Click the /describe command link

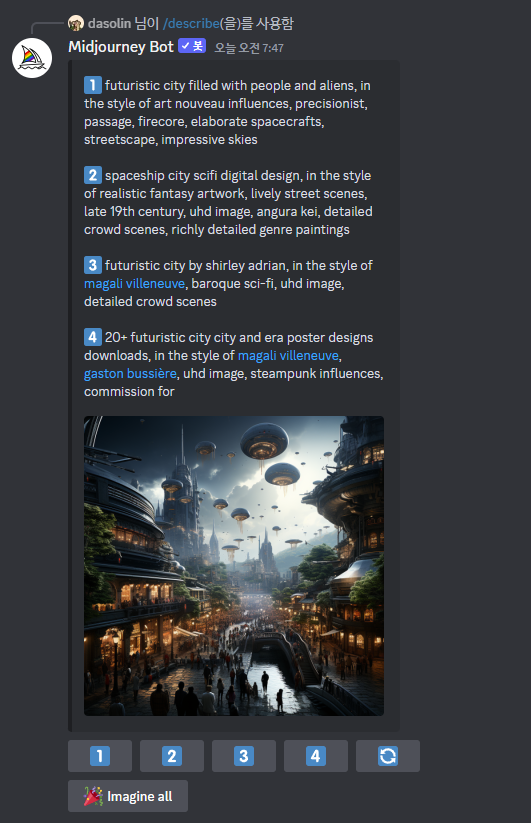(191, 23)
